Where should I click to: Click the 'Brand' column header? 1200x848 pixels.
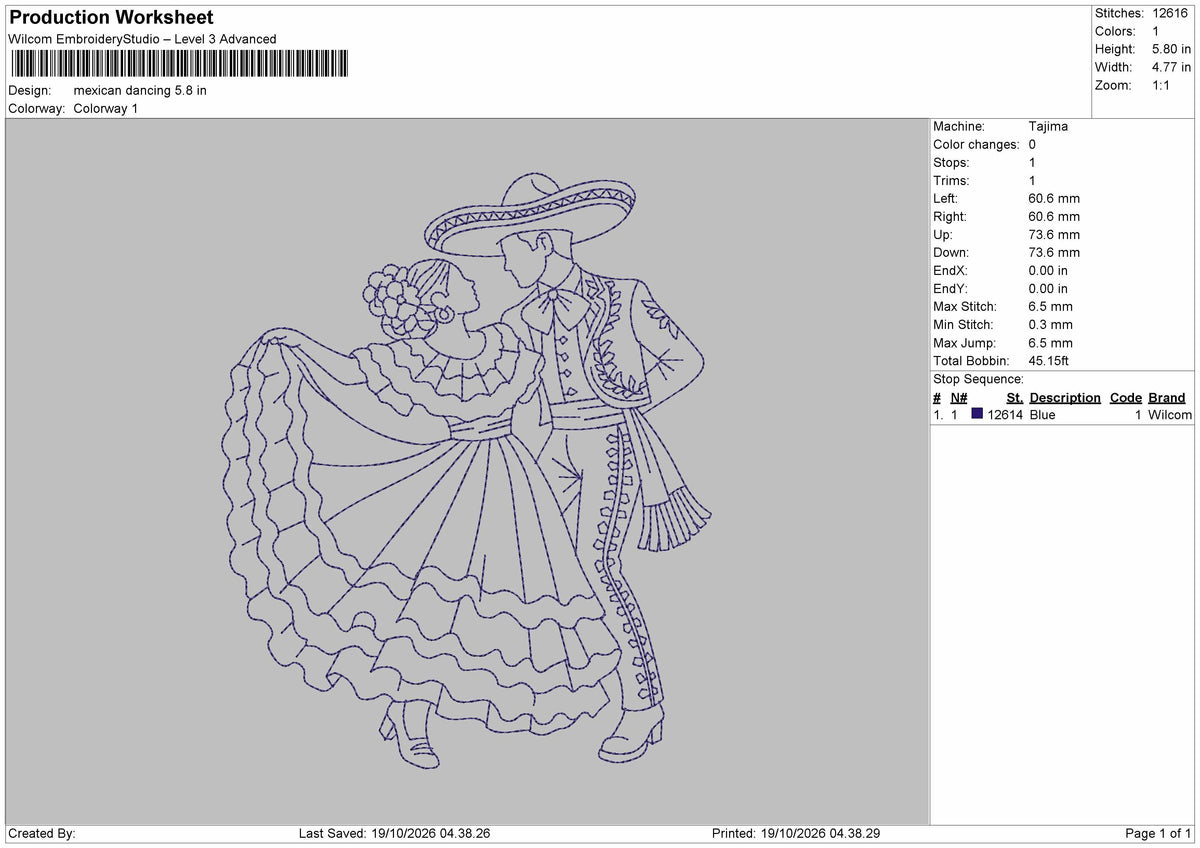[x=1167, y=398]
